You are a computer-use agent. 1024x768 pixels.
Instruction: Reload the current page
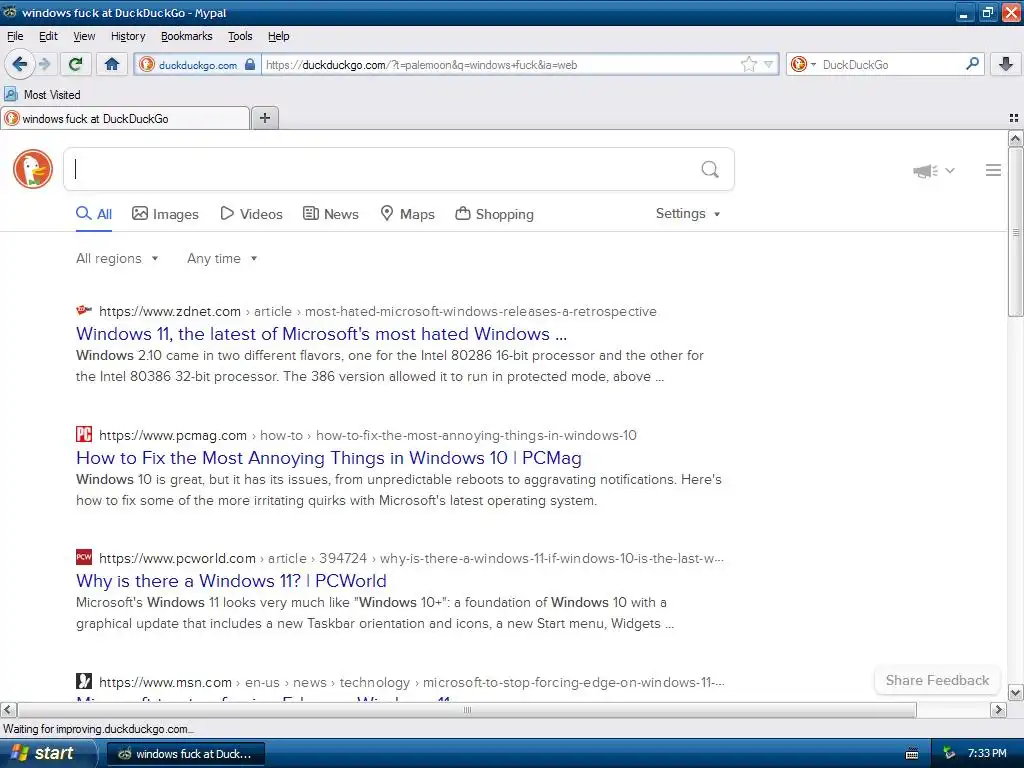pyautogui.click(x=76, y=64)
